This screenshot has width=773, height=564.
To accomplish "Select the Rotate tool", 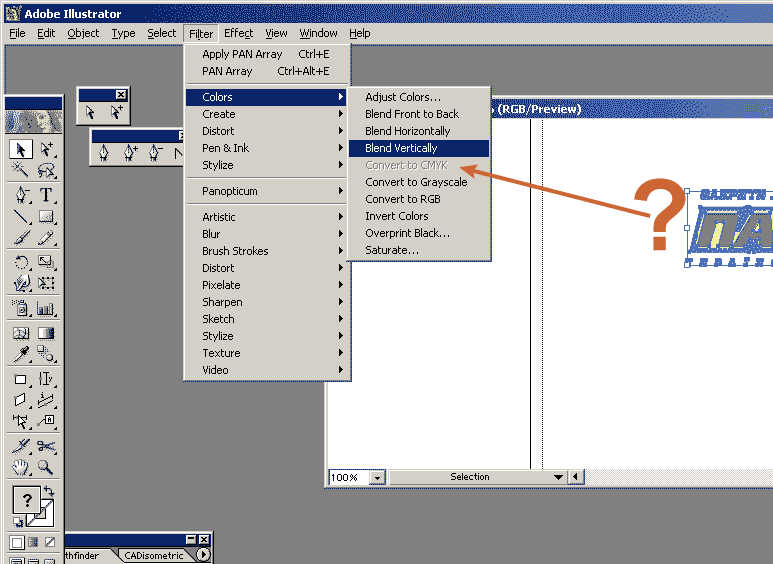I will (x=21, y=262).
